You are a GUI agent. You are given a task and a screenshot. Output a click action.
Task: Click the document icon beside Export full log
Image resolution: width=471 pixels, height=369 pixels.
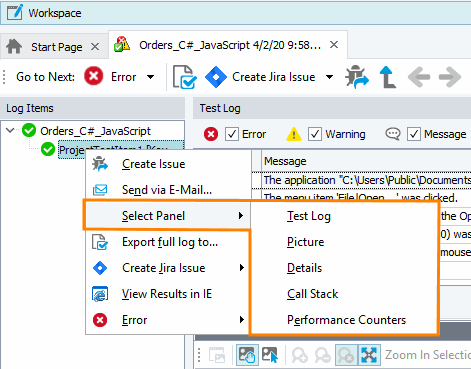100,242
